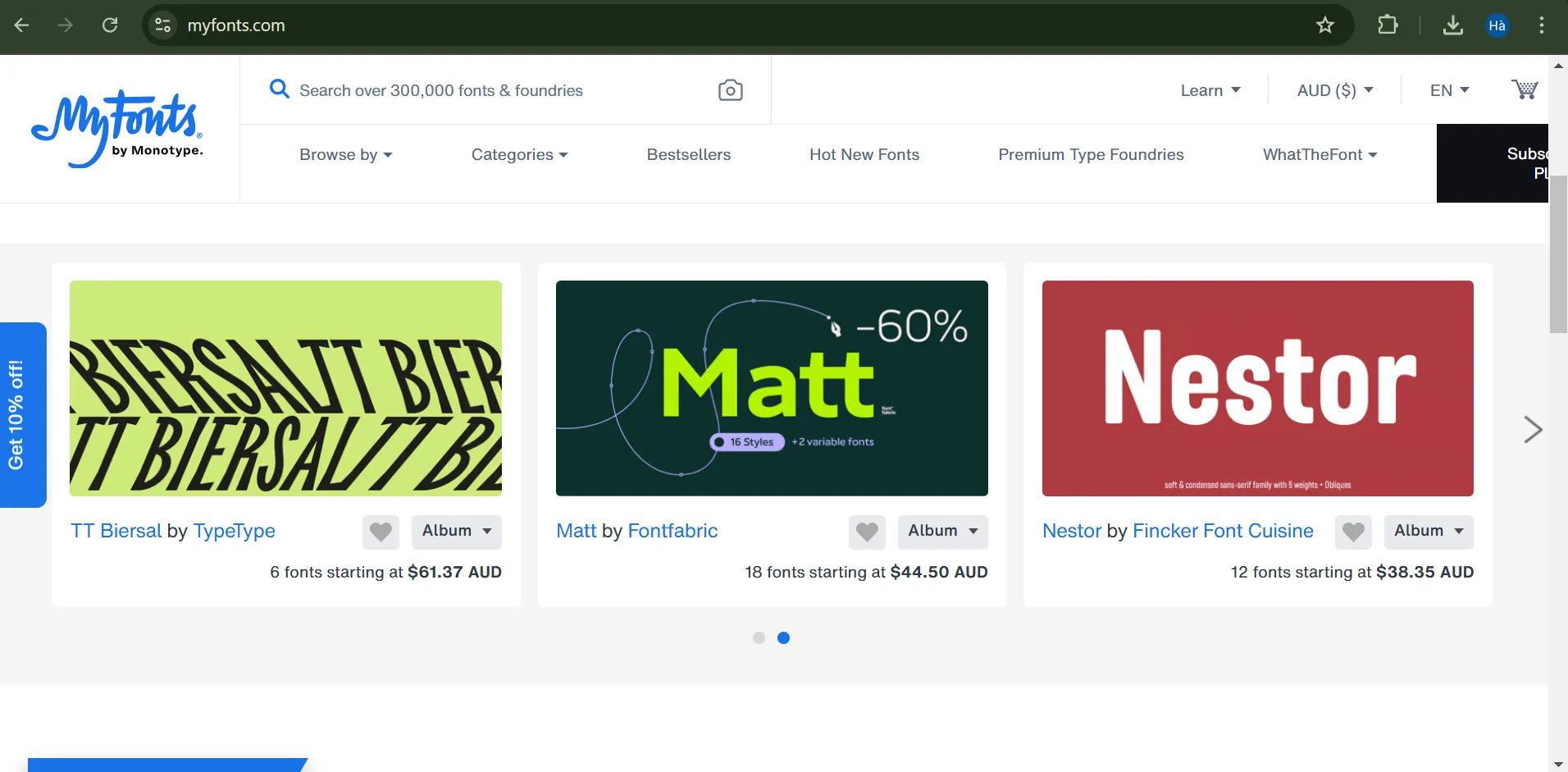Select the second carousel page dot

tap(783, 637)
